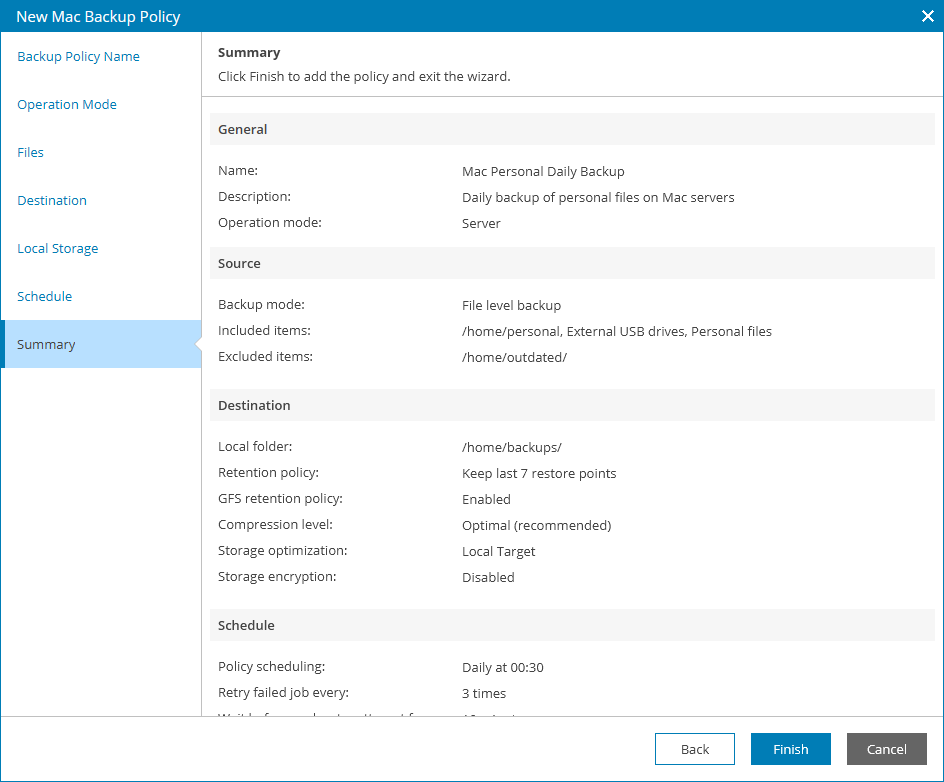This screenshot has width=944, height=782.
Task: Select the Summary step in sidebar
Action: click(x=46, y=345)
